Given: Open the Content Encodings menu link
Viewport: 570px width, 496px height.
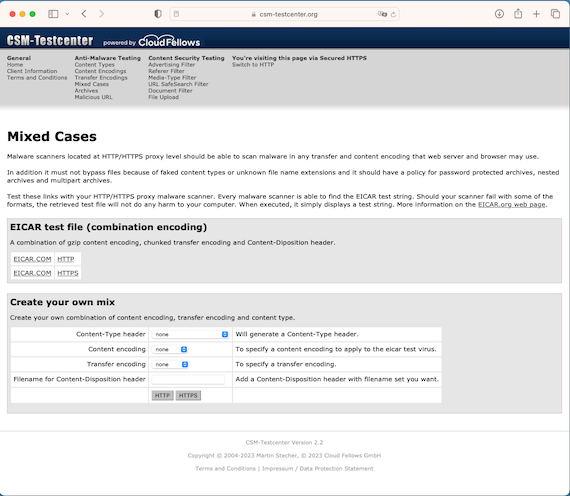Looking at the screenshot, I should click(100, 71).
